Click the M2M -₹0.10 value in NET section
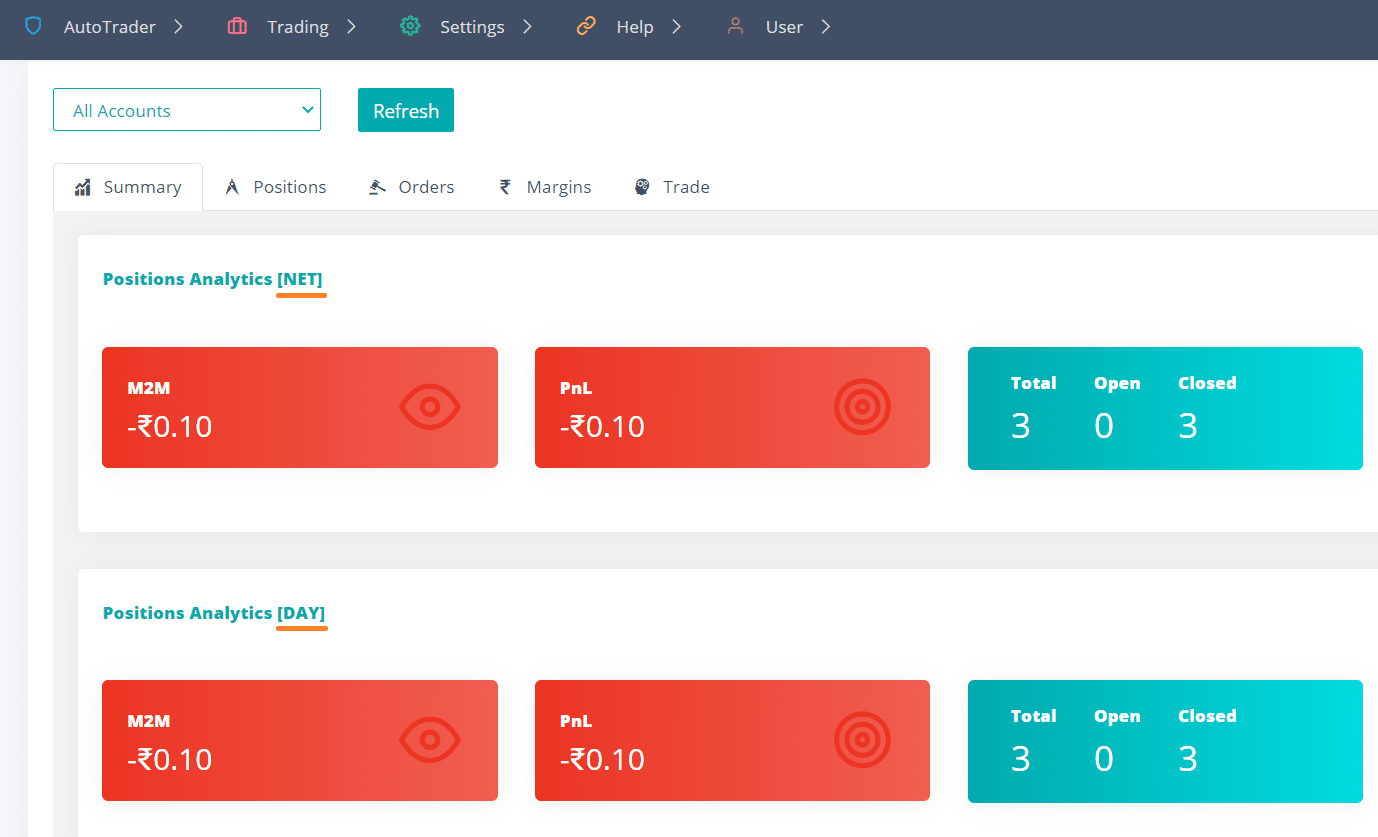Viewport: 1378px width, 837px height. (x=170, y=427)
